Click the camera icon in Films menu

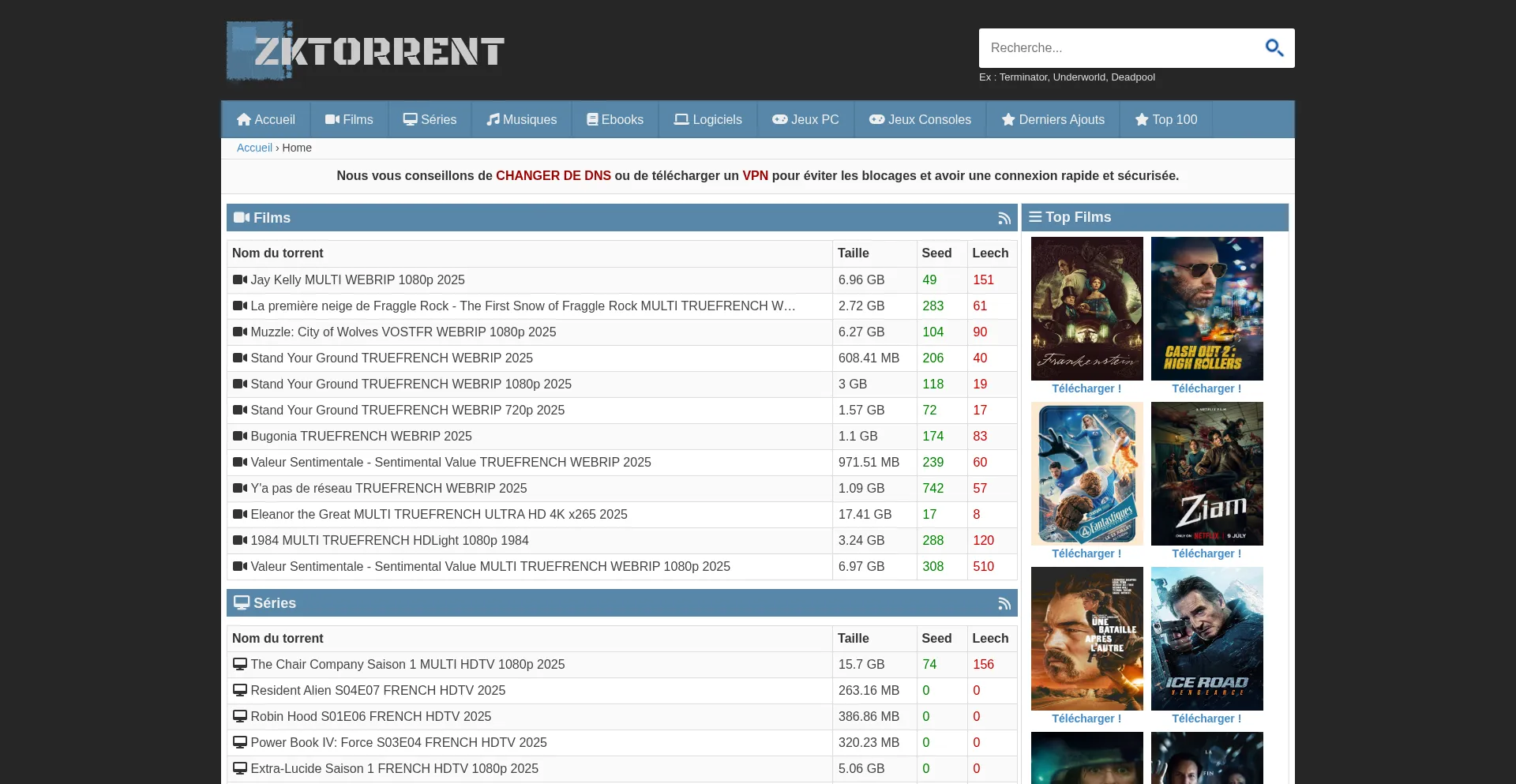(x=332, y=120)
